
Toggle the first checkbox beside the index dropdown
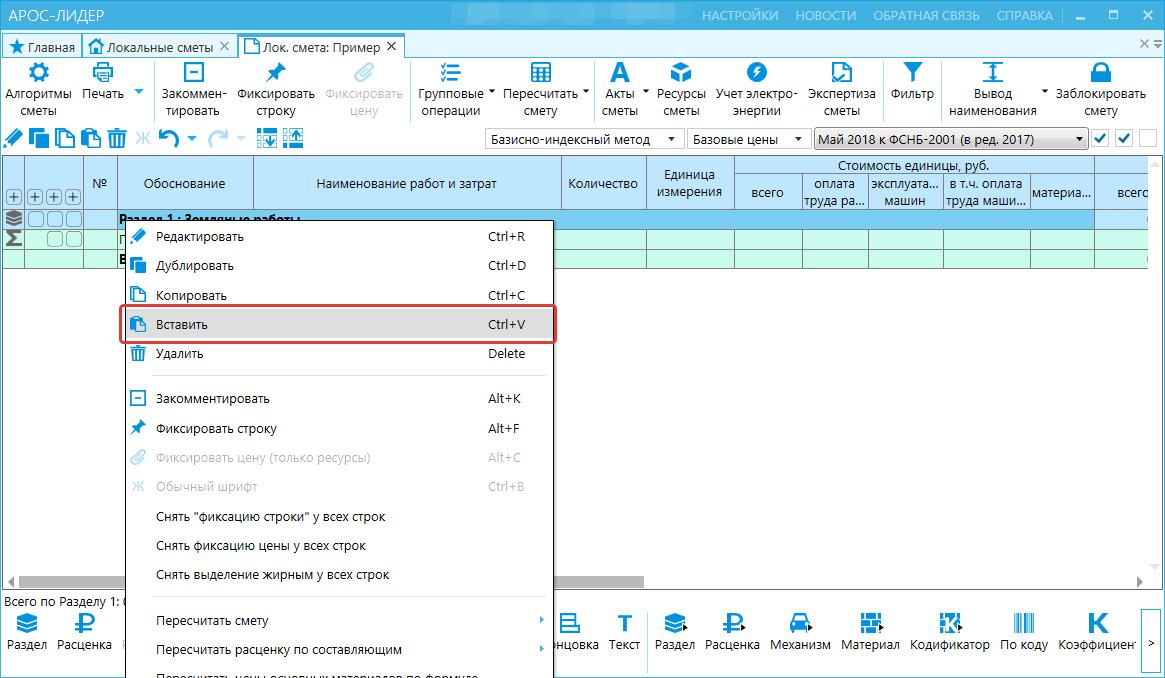[1100, 139]
